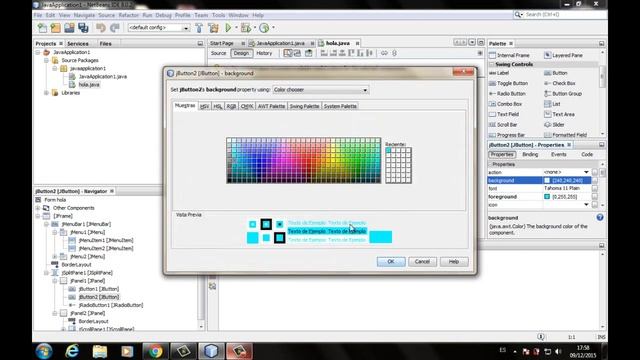Pick the Text Field palette component
640x360 pixels.
pyautogui.click(x=504, y=114)
